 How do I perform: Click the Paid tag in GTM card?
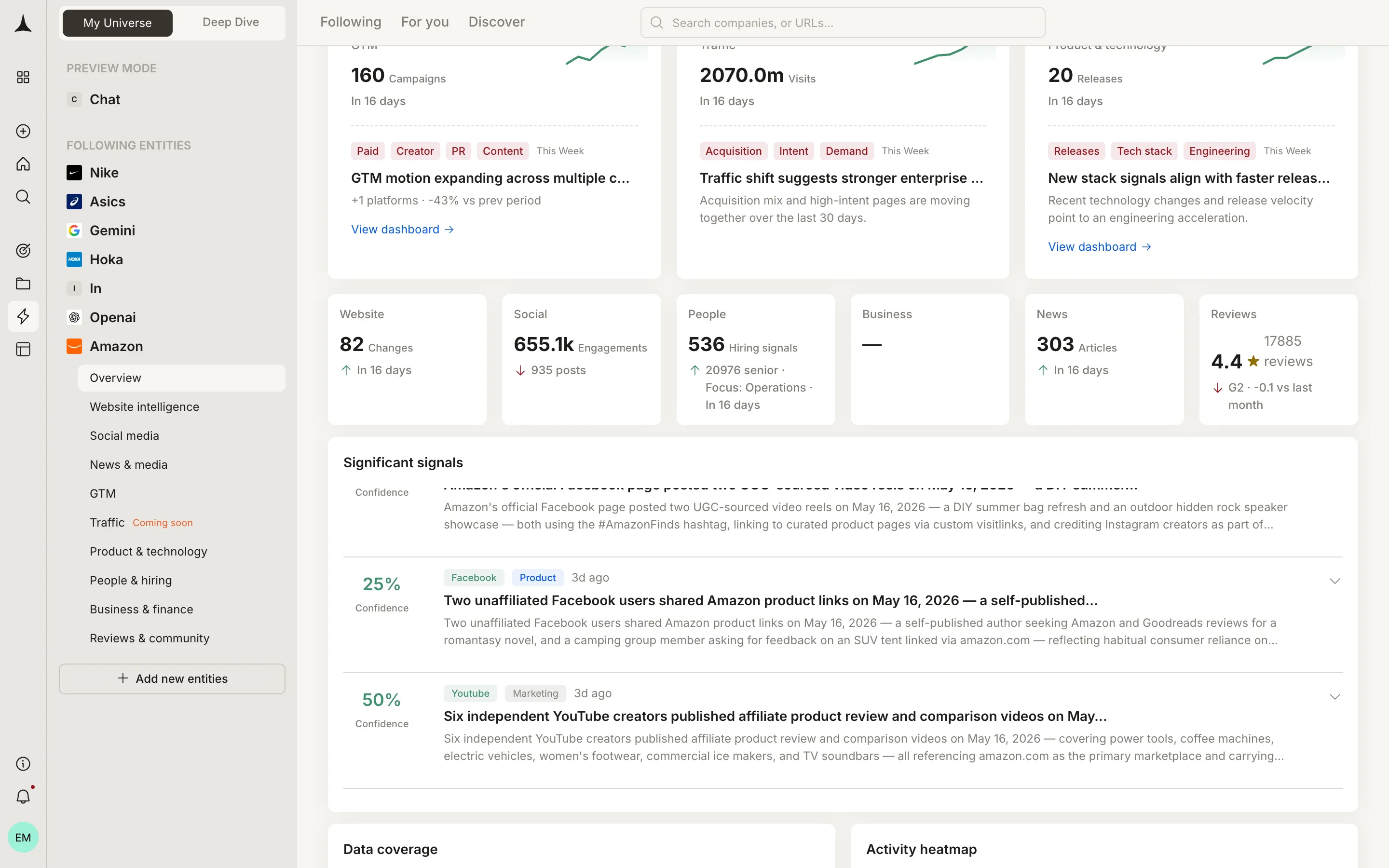(368, 151)
